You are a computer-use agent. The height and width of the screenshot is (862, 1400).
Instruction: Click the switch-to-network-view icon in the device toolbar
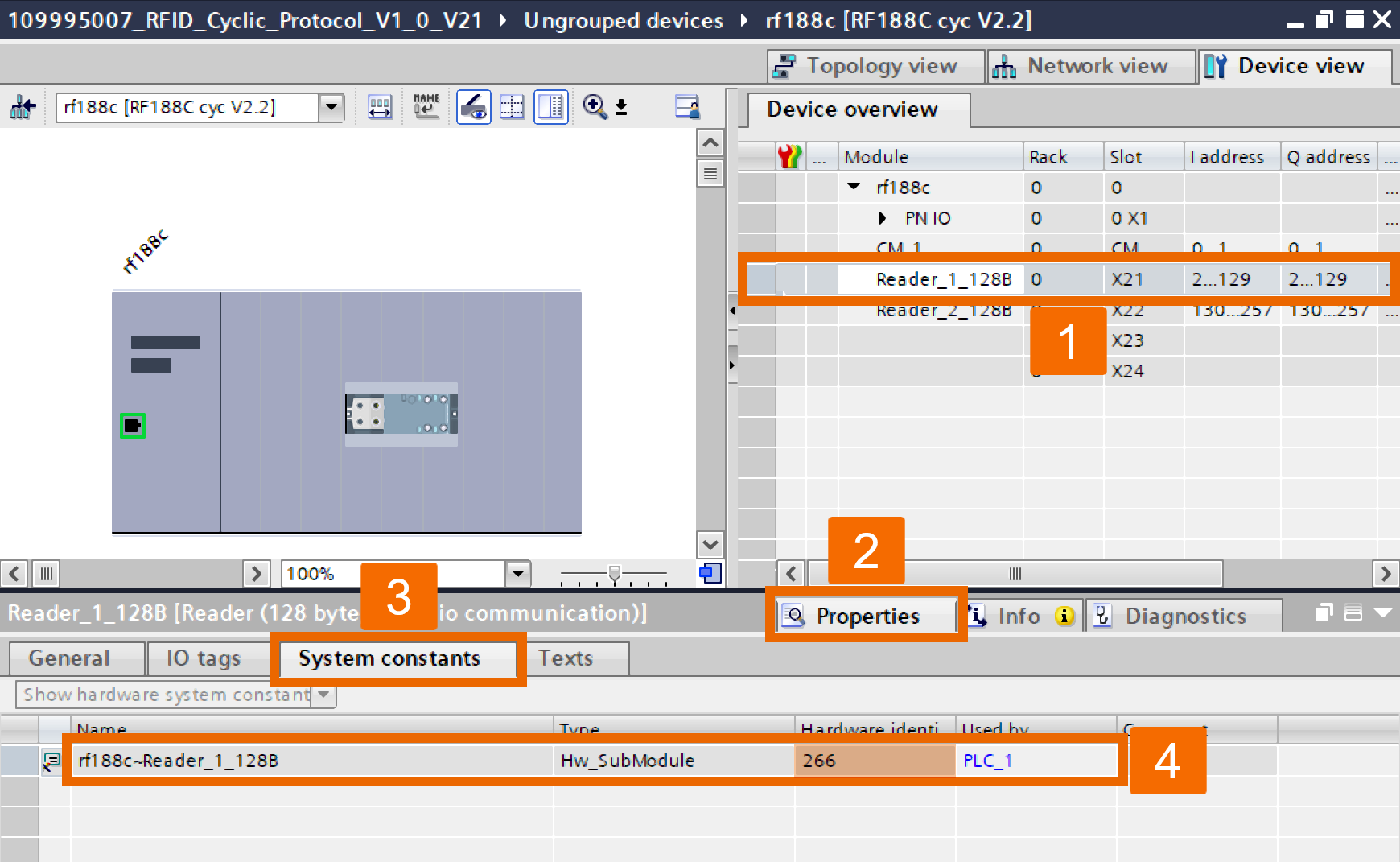pos(23,107)
